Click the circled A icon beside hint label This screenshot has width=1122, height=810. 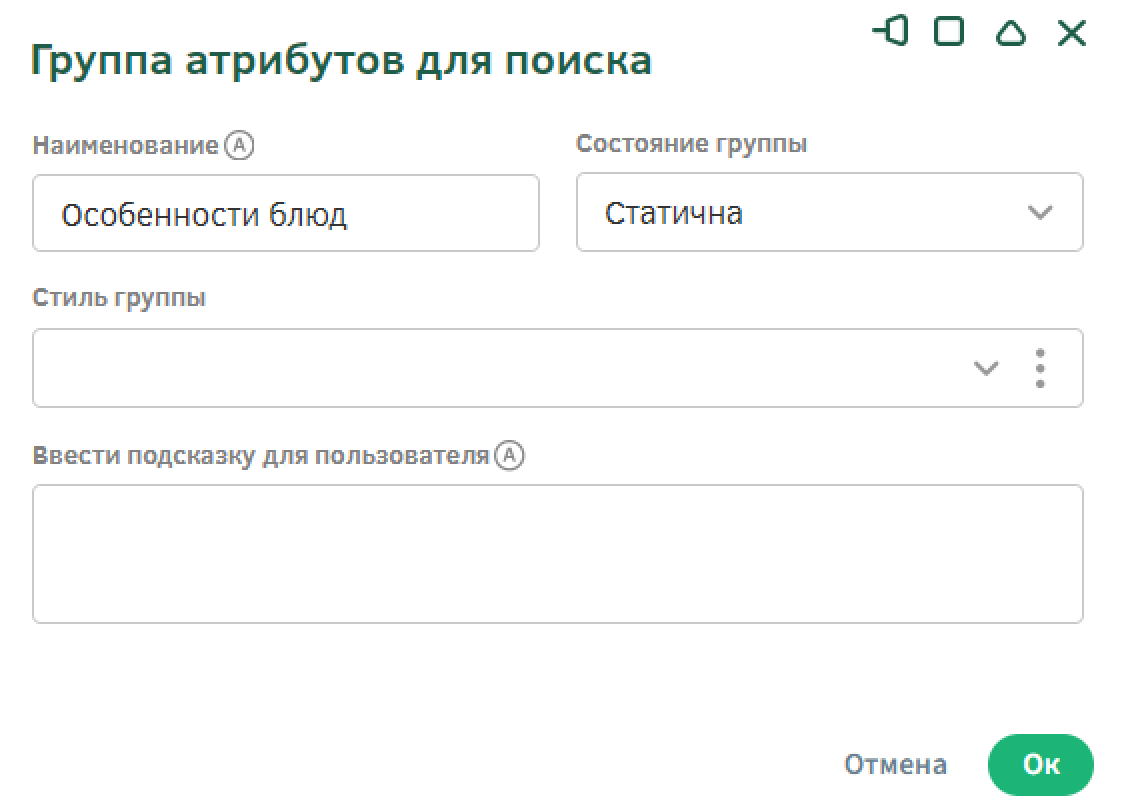tap(510, 456)
